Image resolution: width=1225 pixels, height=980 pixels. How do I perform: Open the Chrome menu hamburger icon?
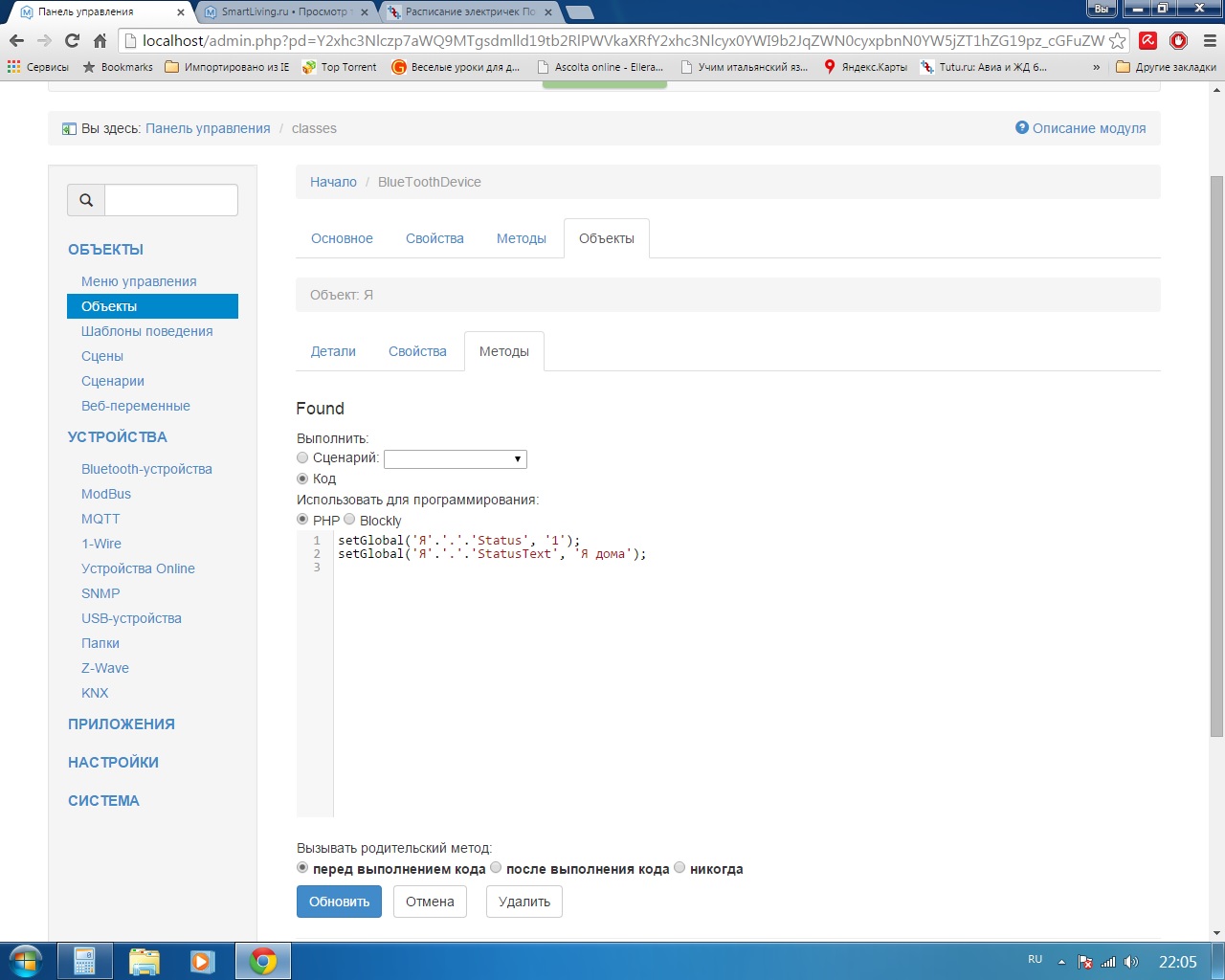pyautogui.click(x=1209, y=40)
